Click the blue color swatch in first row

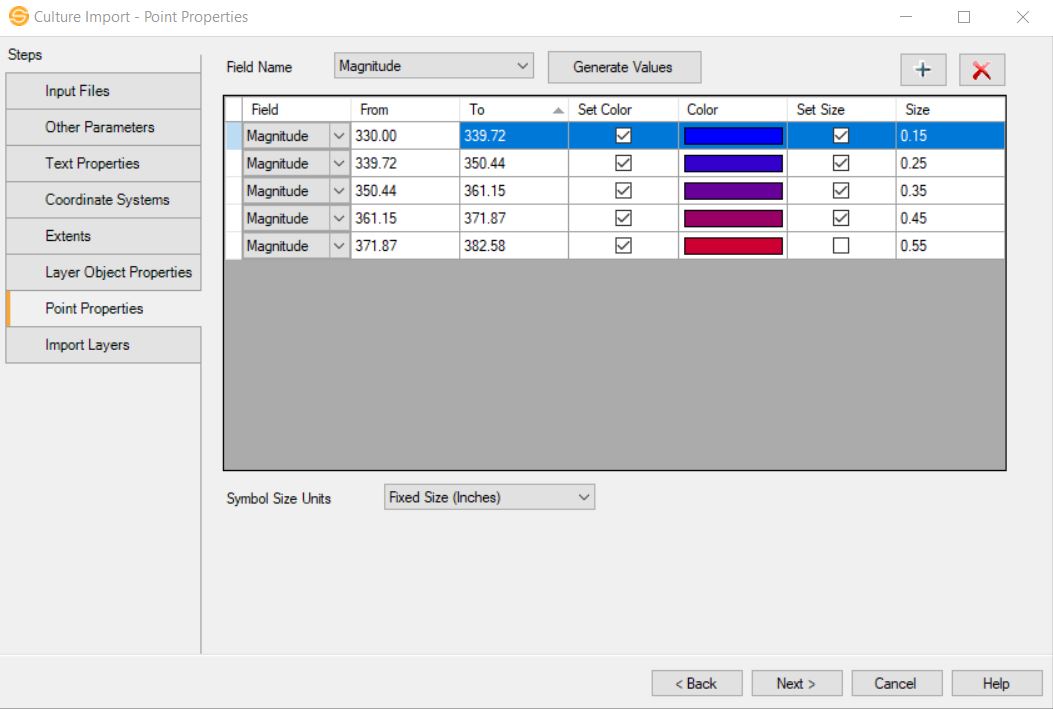732,136
